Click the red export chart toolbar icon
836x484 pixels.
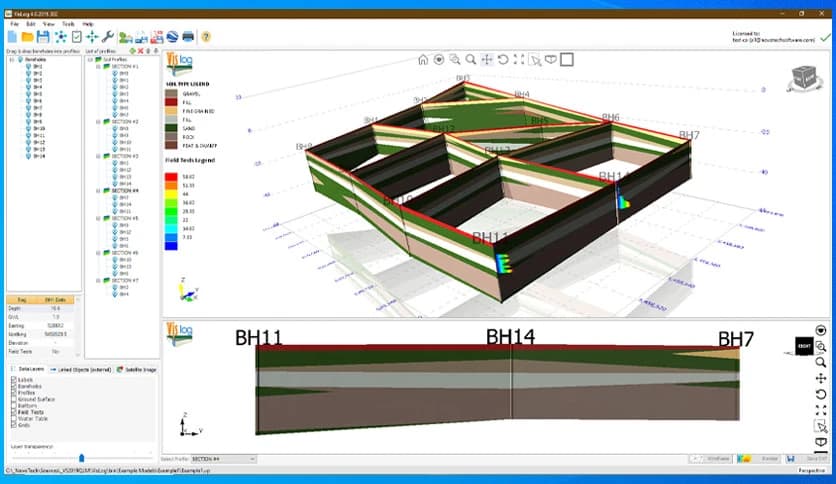pos(157,37)
